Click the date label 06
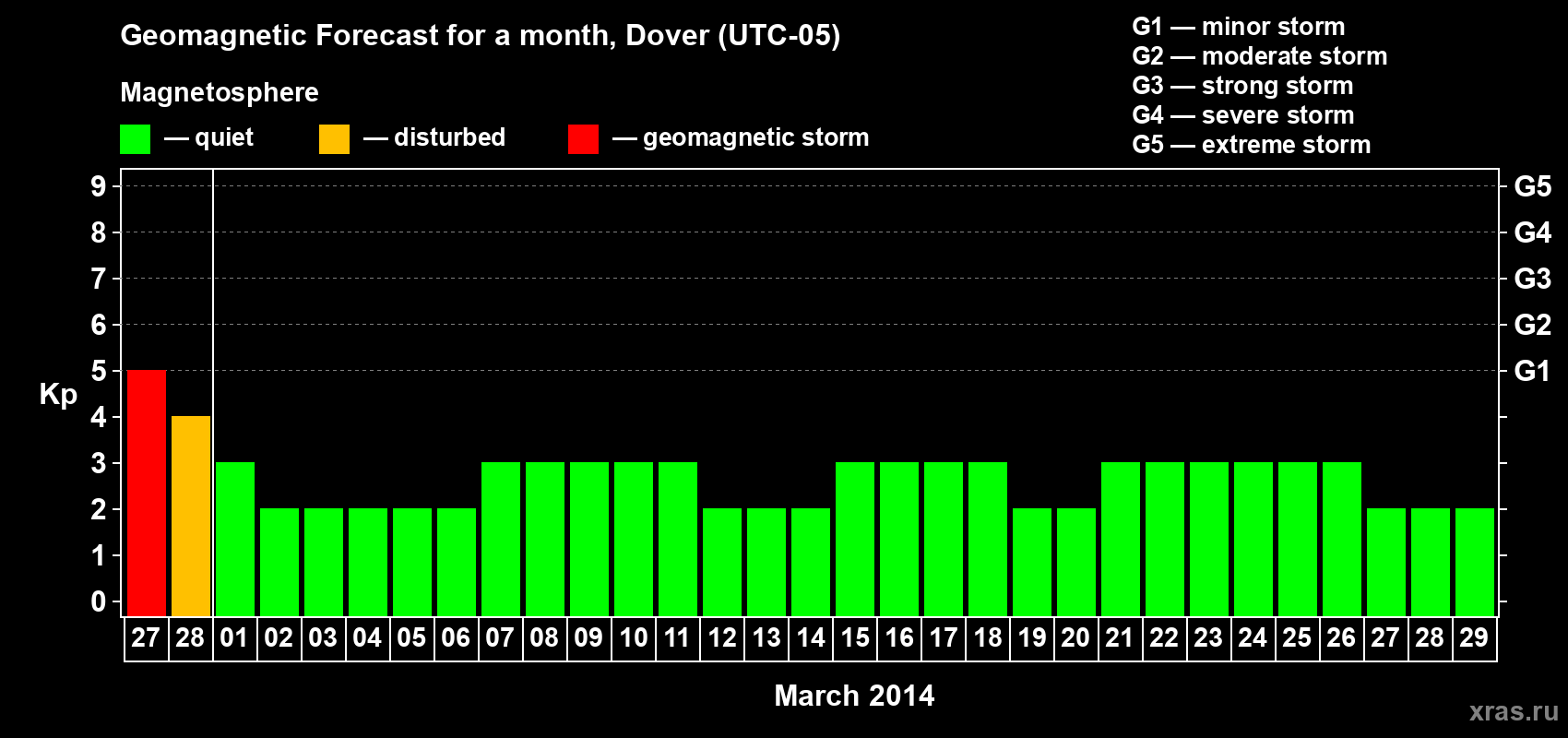This screenshot has width=1568, height=738. 457,638
